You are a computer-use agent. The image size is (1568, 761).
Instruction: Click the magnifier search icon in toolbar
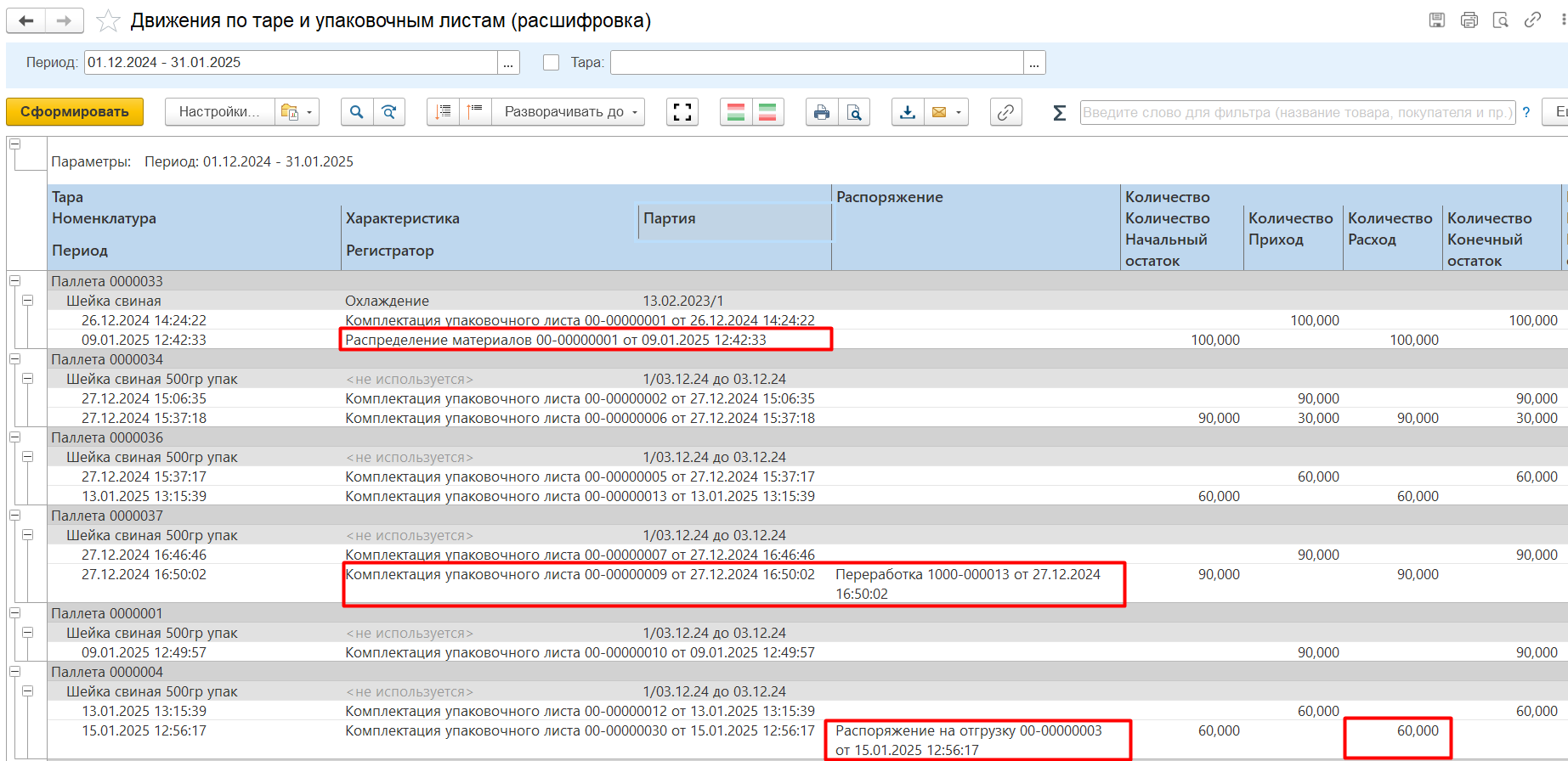coord(357,112)
